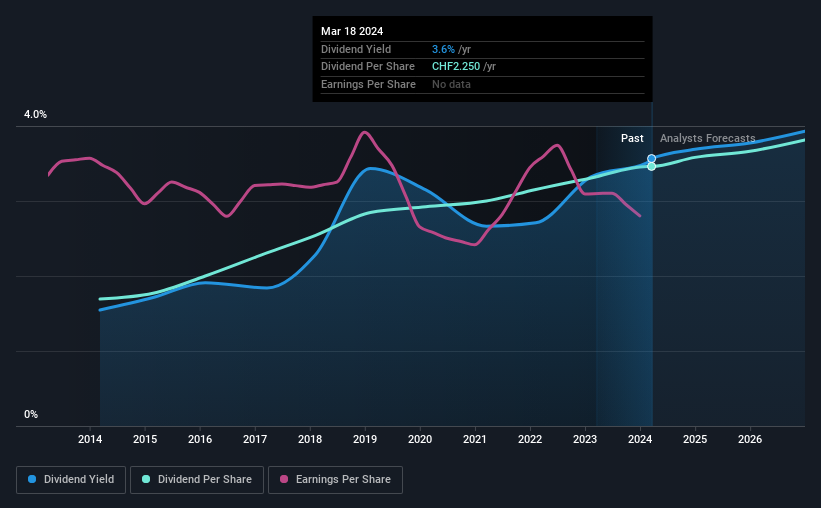Click the 2019 x-axis label
Viewport: 821px width, 508px height.
[365, 439]
